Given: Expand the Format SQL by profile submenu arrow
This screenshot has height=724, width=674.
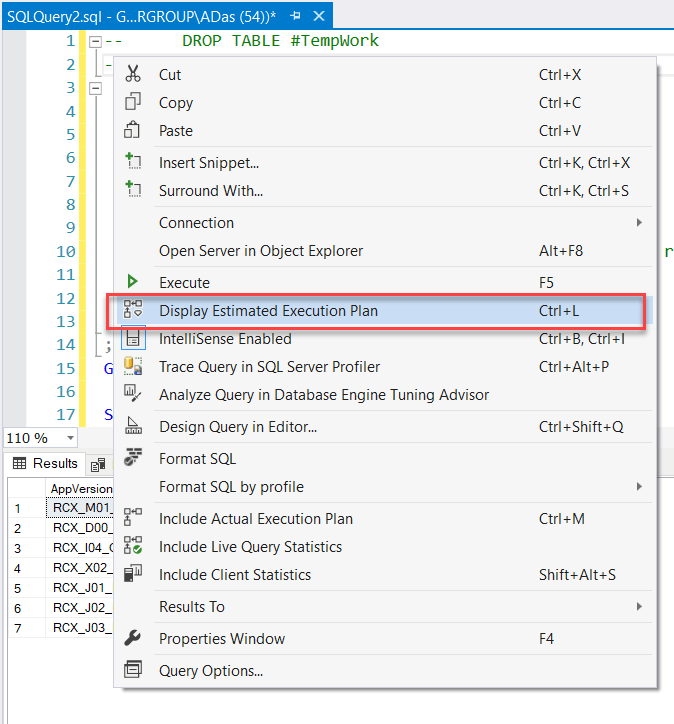Looking at the screenshot, I should [x=639, y=487].
